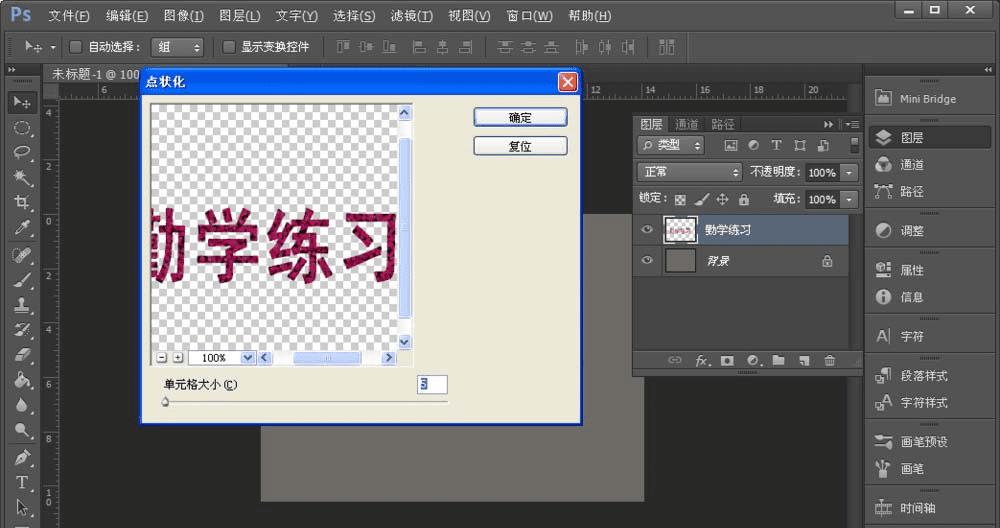This screenshot has height=528, width=1000.
Task: Switch to the 通道 tab in the layers panel
Action: click(687, 124)
